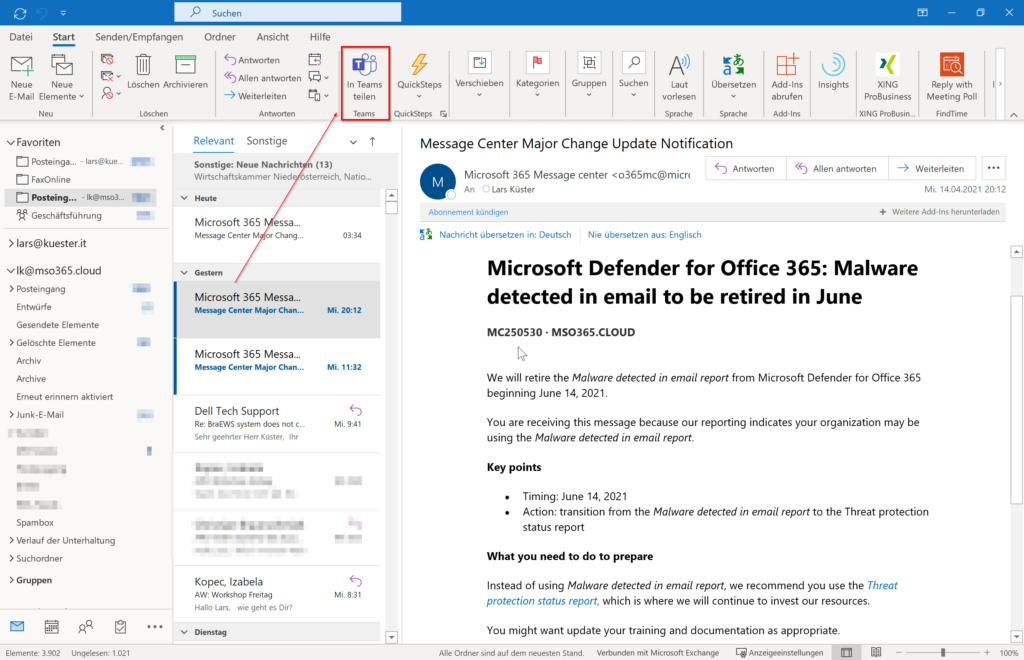Click the zoom in plus button
The height and width of the screenshot is (660, 1024).
(987, 652)
